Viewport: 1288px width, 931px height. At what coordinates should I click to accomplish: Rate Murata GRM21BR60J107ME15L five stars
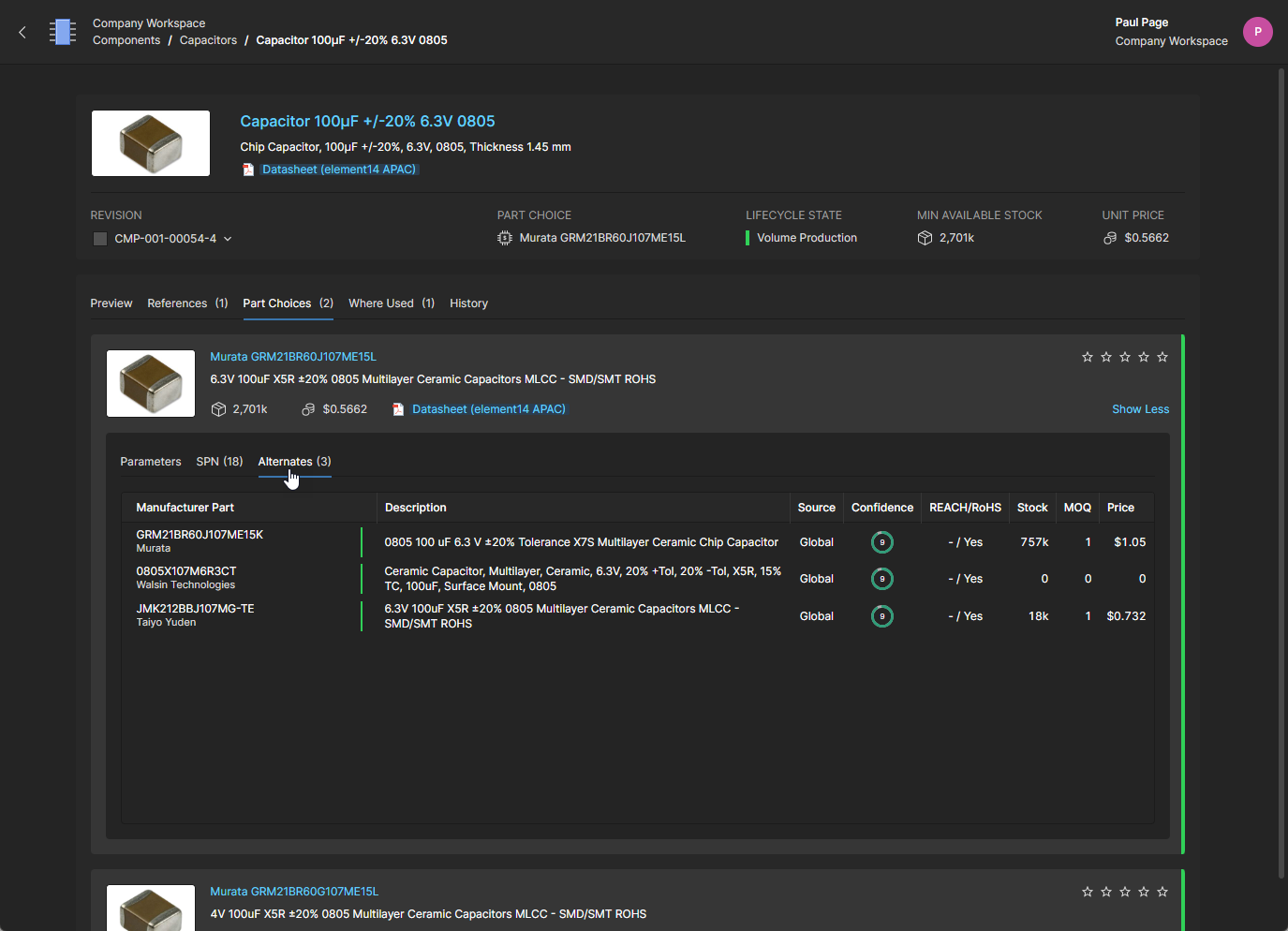point(1162,357)
